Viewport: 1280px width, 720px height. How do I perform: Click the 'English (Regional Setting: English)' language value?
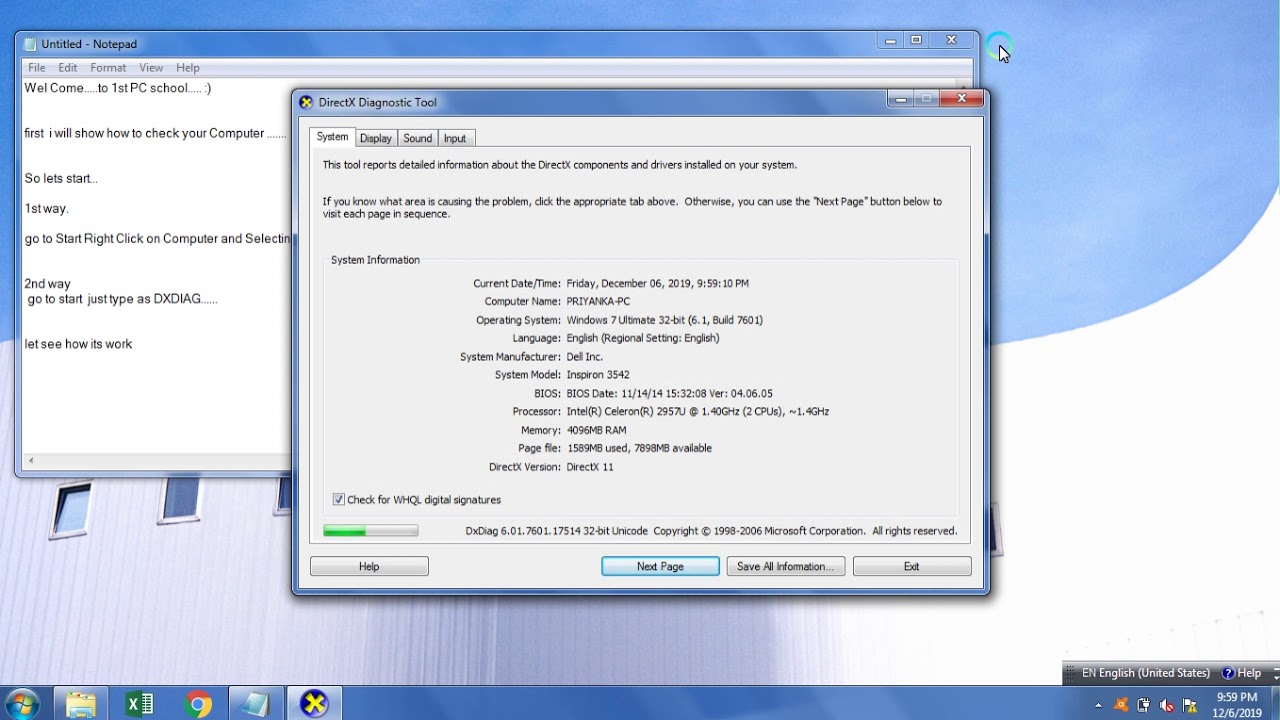click(643, 338)
